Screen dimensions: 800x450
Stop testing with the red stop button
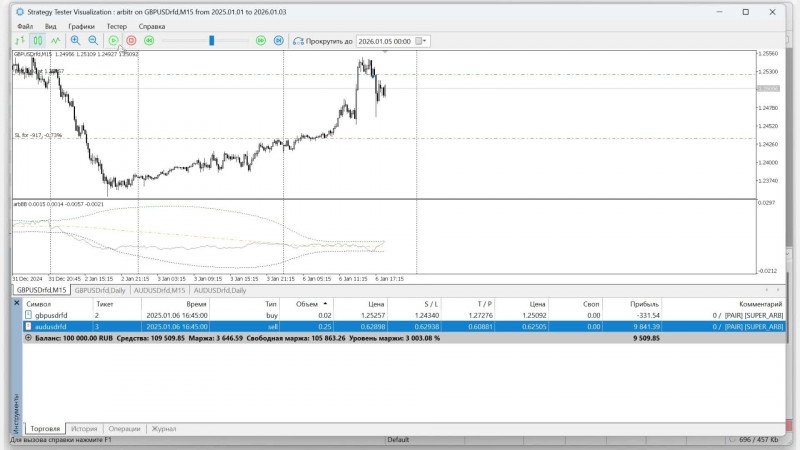point(131,40)
